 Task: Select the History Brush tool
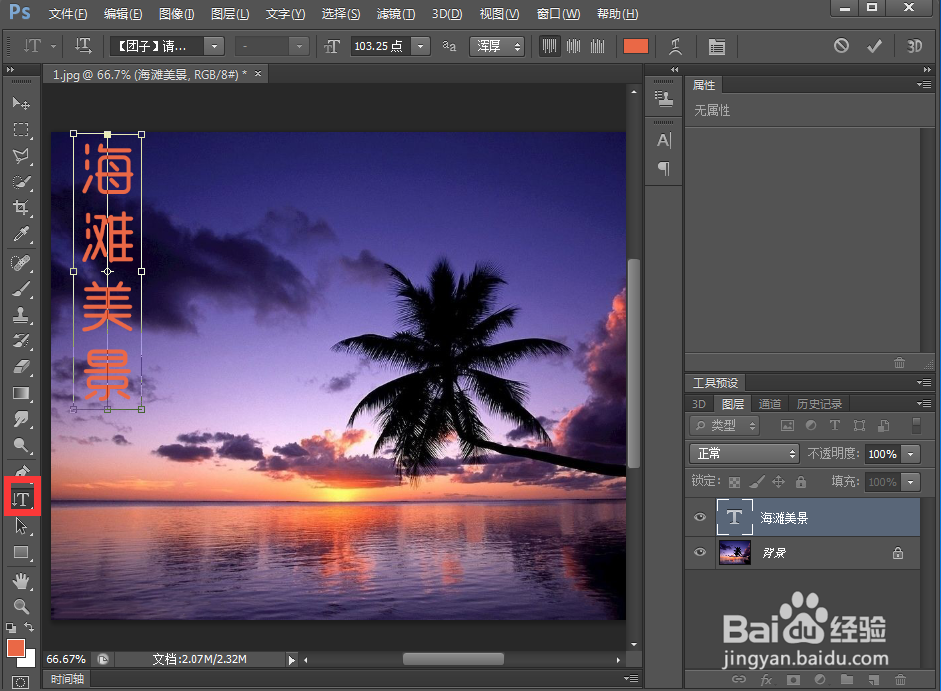coord(21,341)
